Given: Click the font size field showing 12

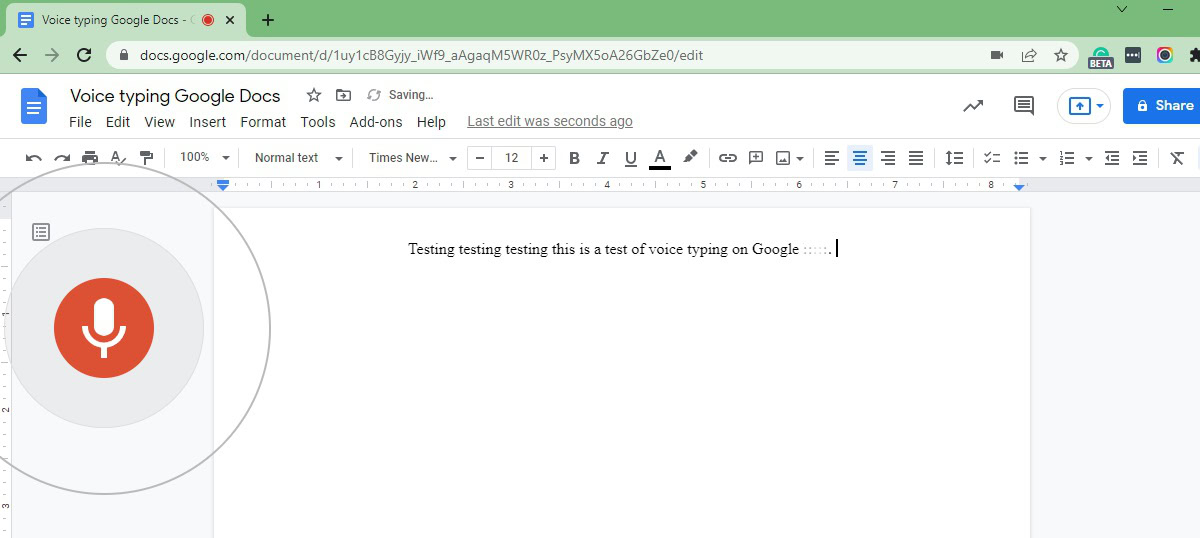Looking at the screenshot, I should coord(512,158).
